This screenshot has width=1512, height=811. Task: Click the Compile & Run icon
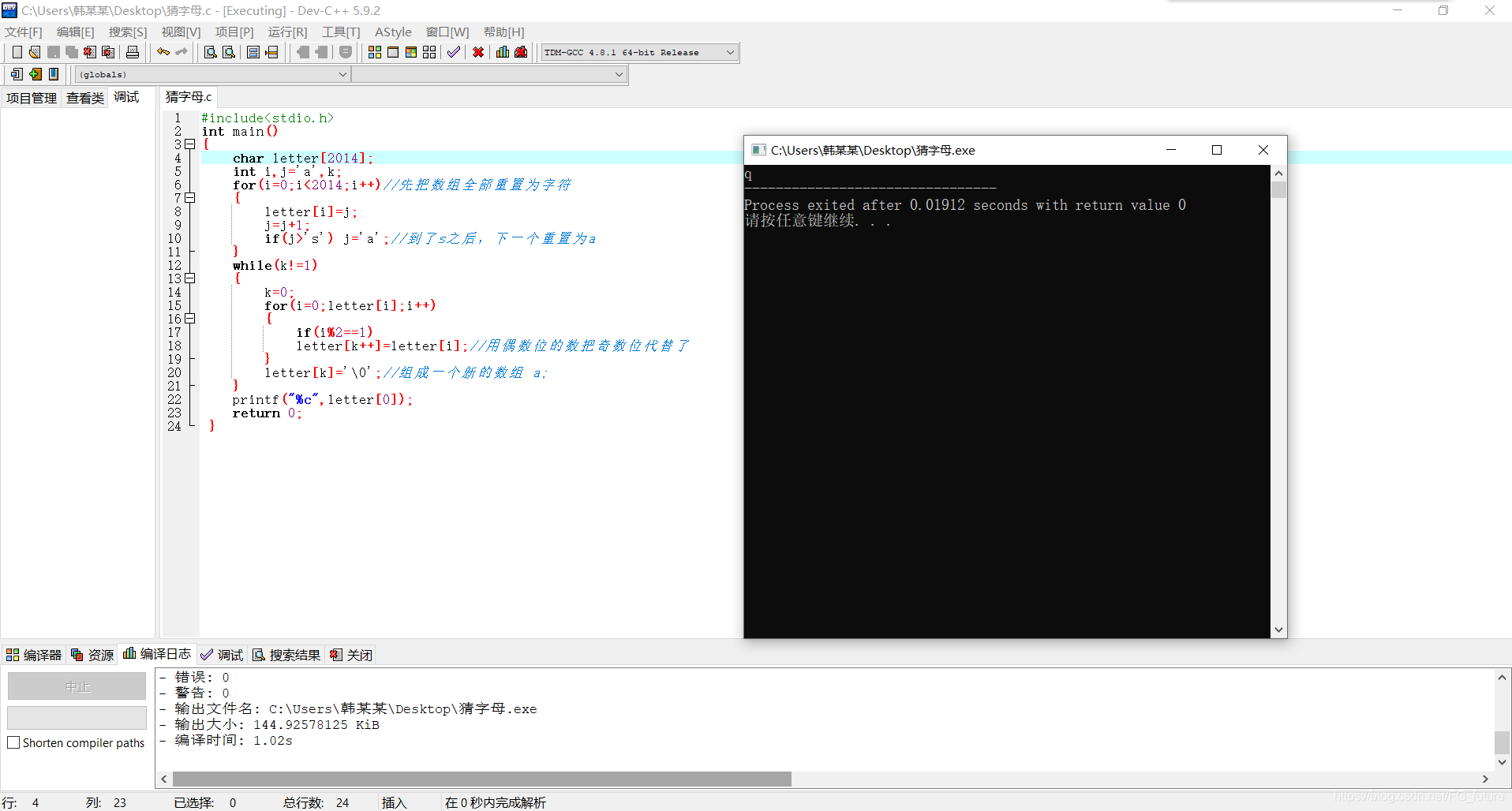411,52
